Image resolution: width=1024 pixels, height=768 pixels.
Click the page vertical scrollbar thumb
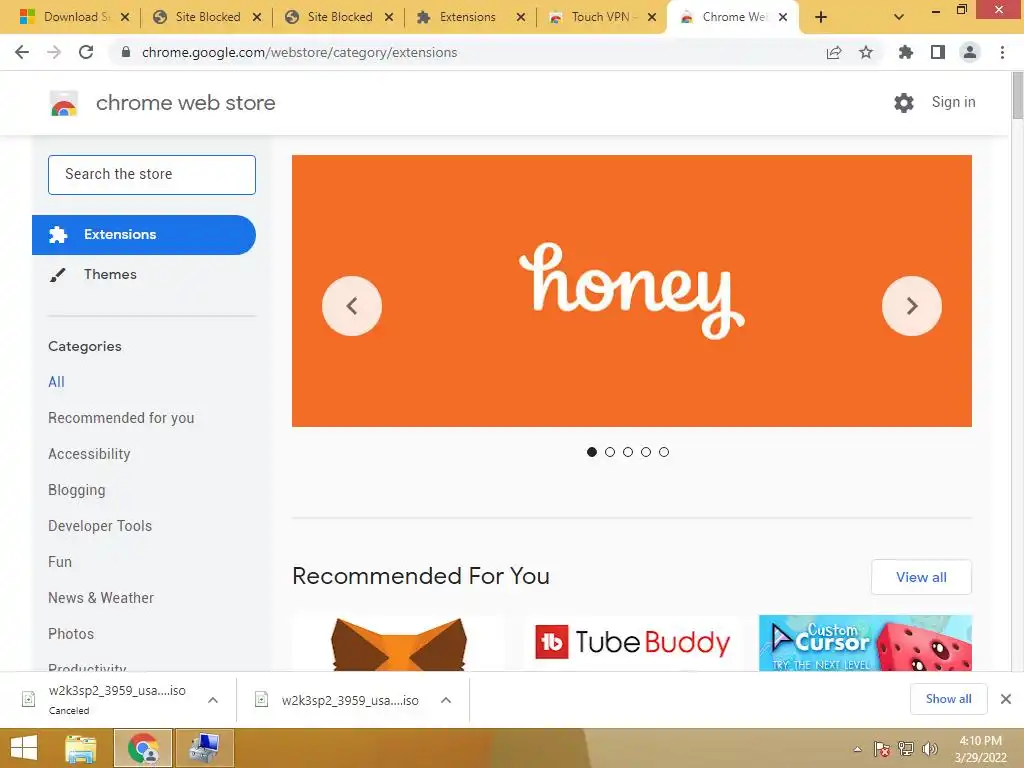pos(1017,95)
